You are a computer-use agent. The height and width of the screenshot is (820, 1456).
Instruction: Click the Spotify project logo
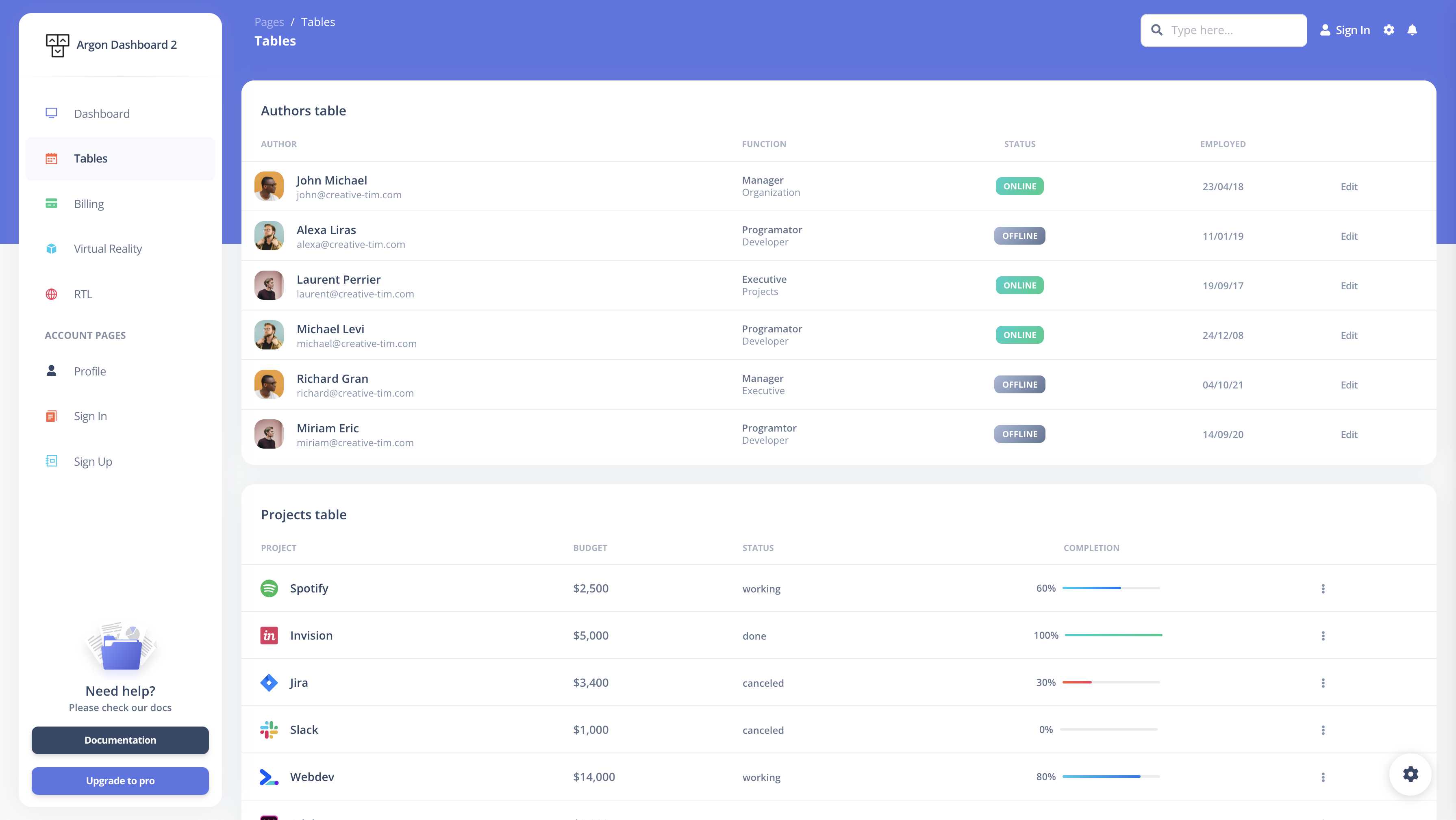point(269,588)
